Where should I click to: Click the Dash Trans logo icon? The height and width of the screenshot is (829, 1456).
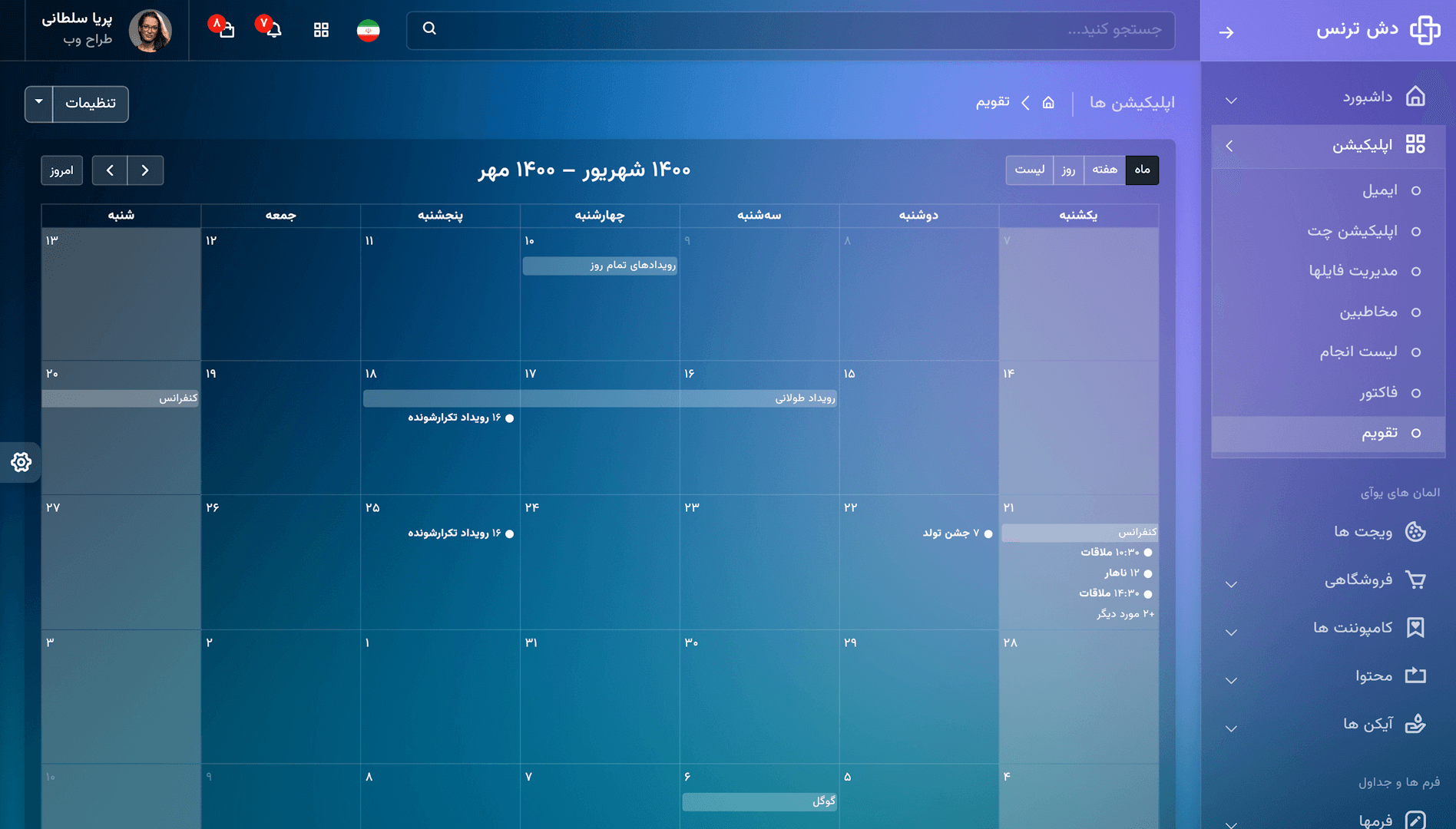click(x=1425, y=30)
